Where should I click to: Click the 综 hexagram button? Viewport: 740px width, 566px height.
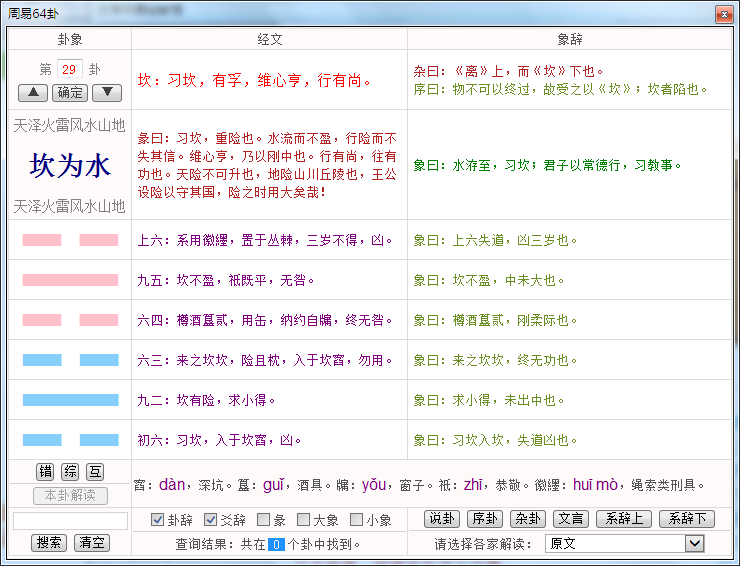[x=70, y=472]
